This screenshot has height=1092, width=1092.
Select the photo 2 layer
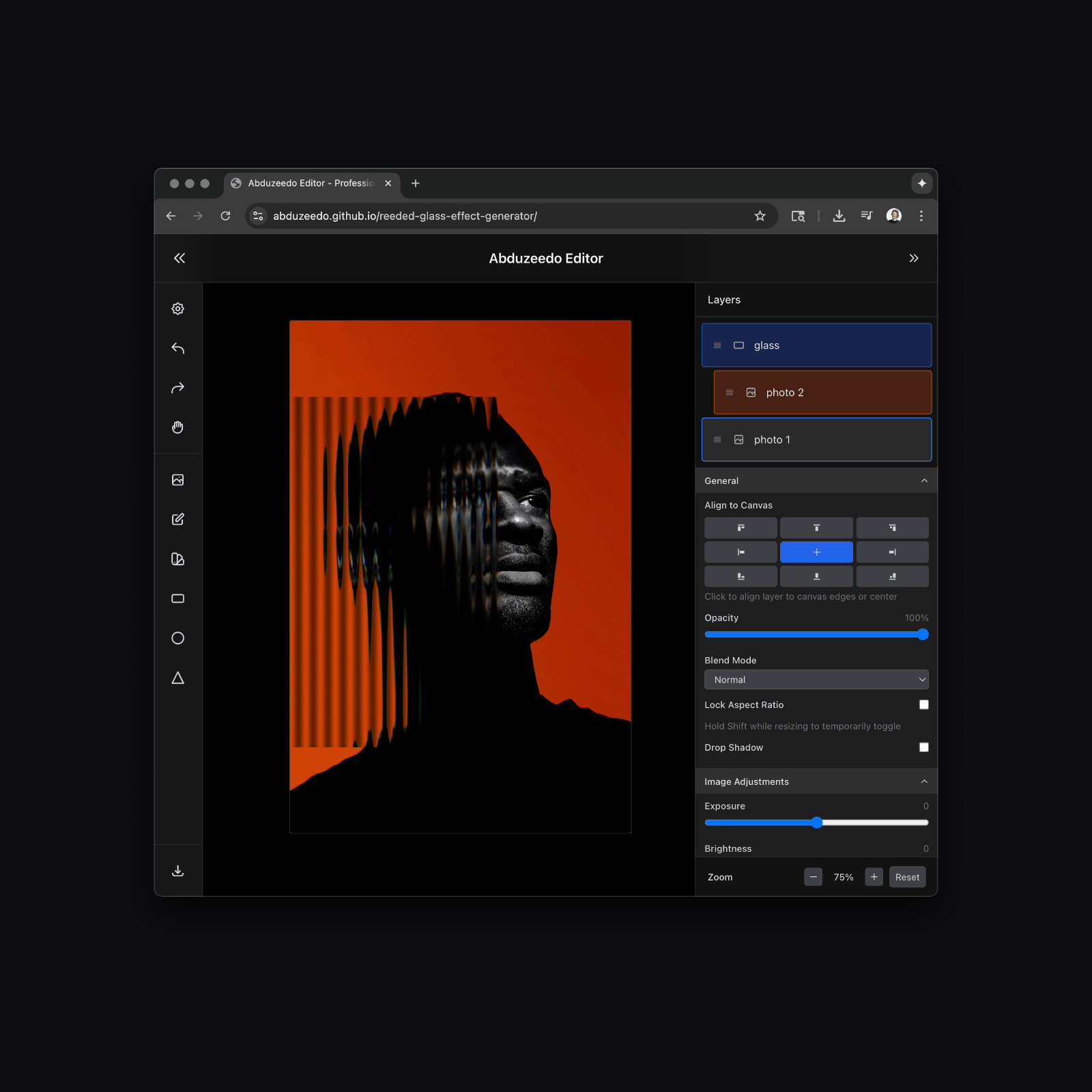coord(822,392)
